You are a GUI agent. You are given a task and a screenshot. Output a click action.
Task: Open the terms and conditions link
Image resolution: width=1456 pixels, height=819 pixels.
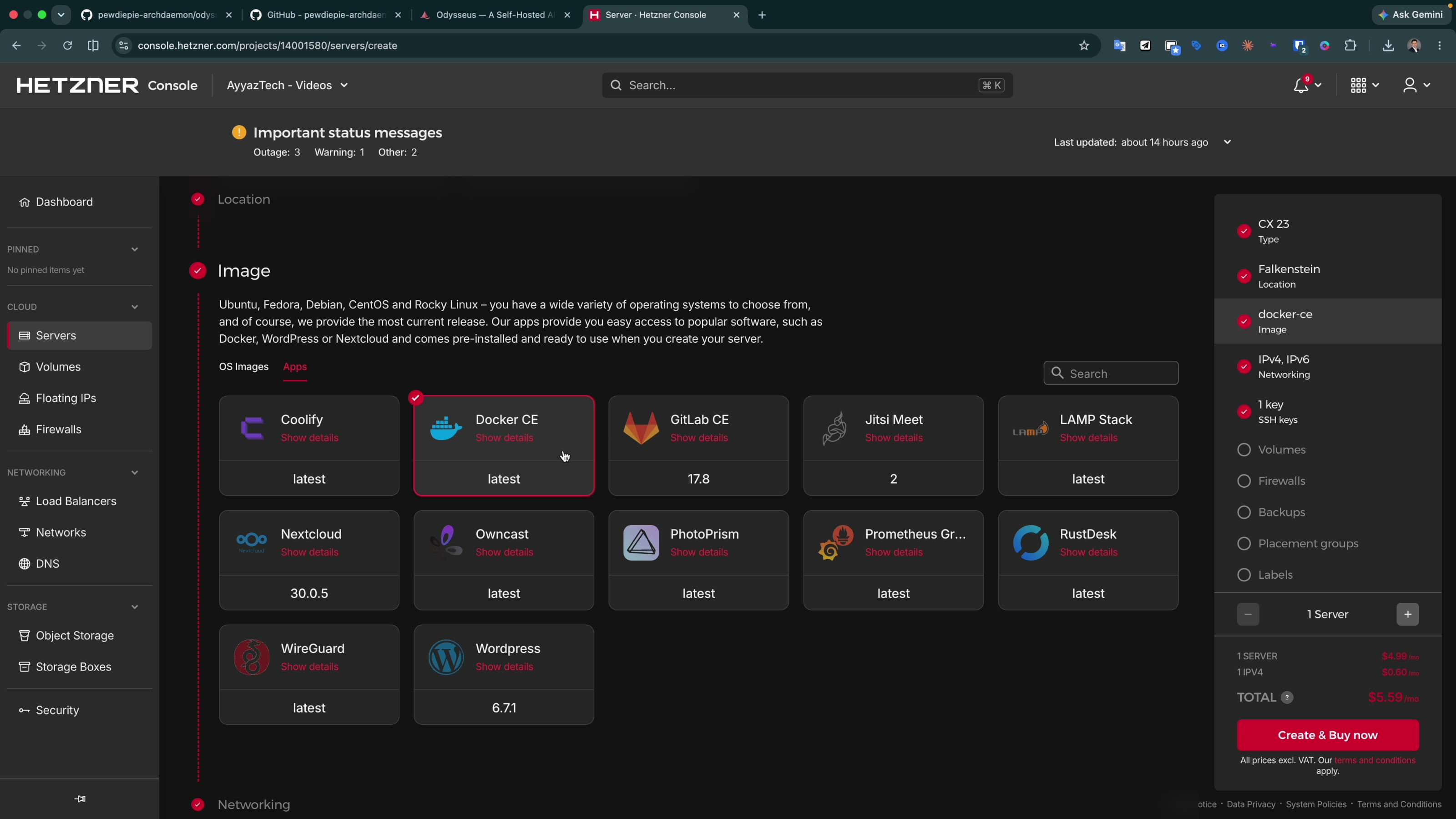click(1375, 761)
